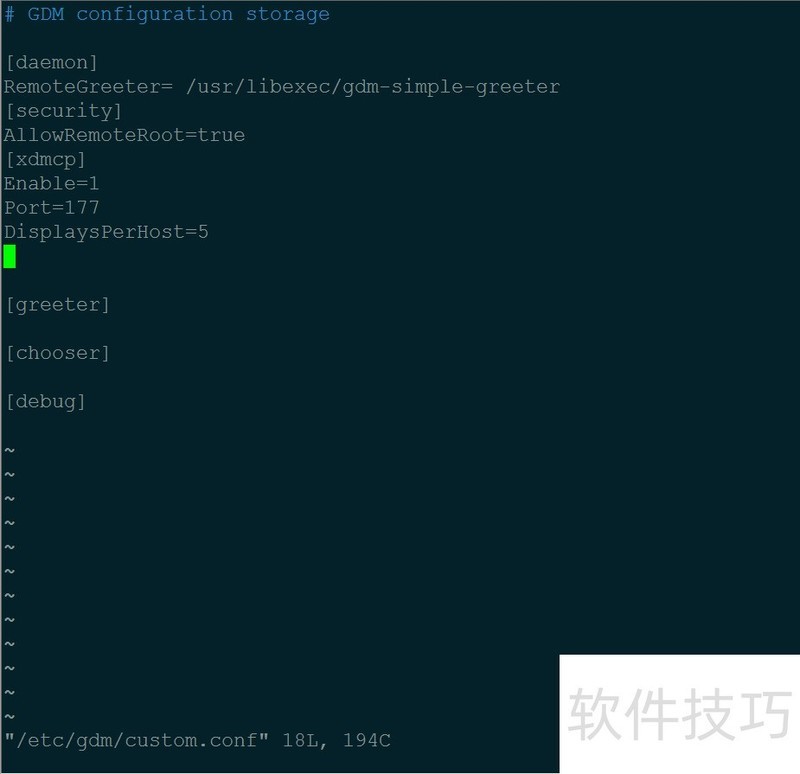Screen dimensions: 800x774
Task: Click the /usr/libexec/gdm-simple-greeter path value
Action: 373,87
